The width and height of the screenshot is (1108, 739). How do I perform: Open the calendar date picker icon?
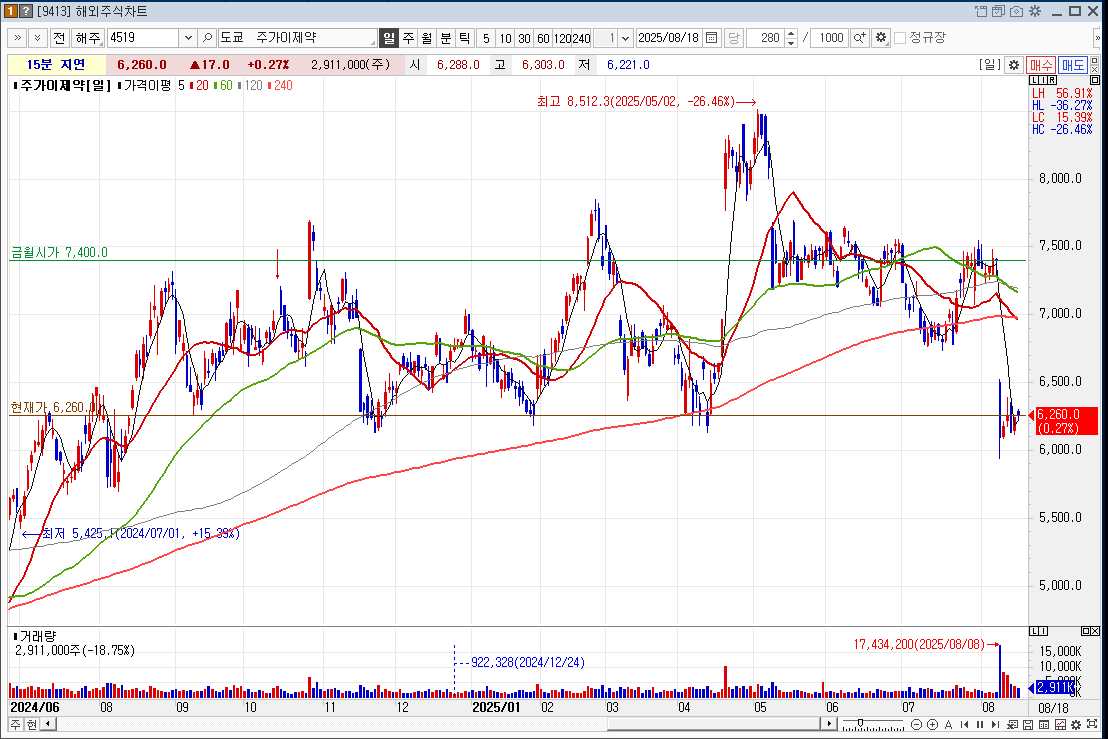point(712,38)
